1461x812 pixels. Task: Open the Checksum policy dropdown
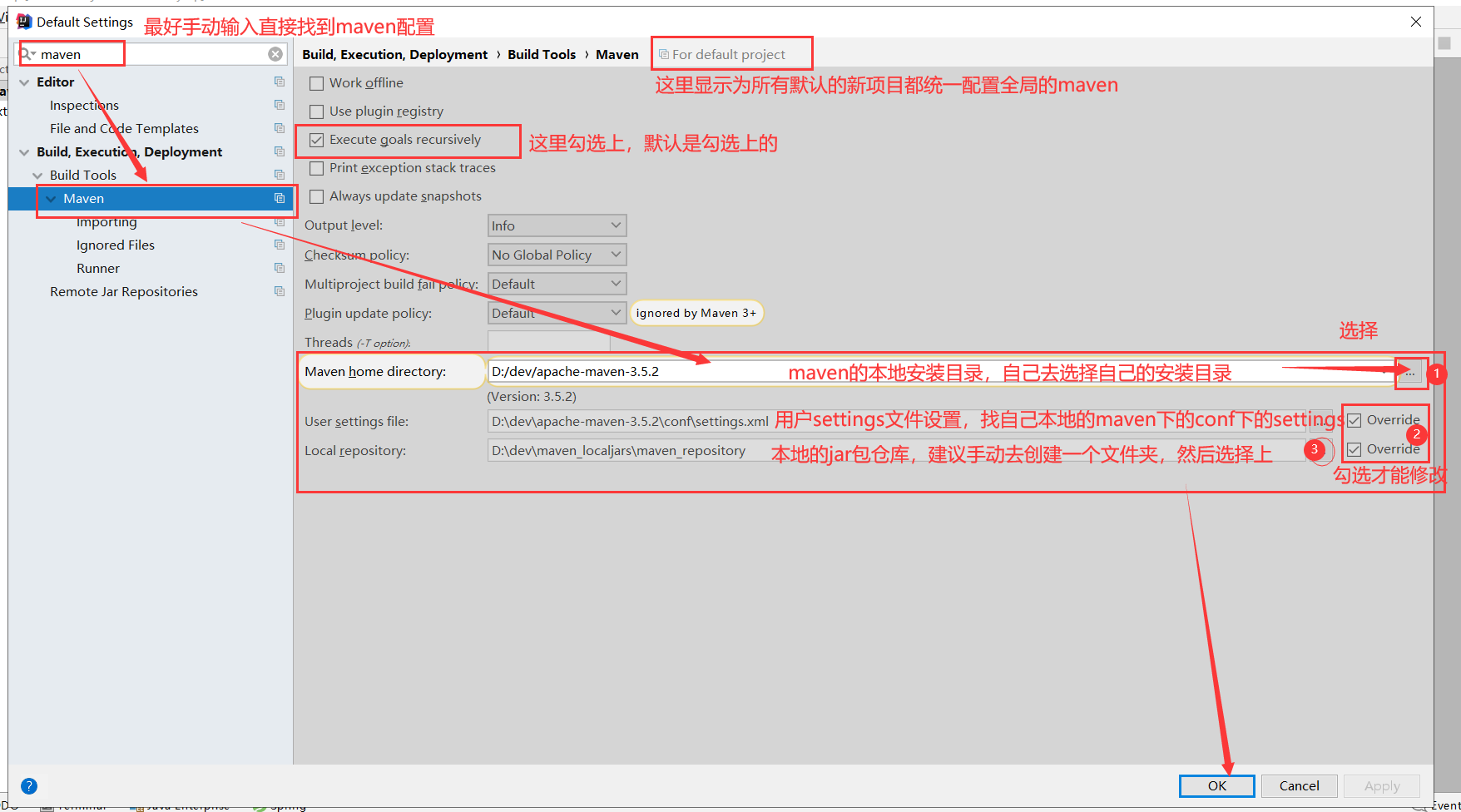[557, 255]
